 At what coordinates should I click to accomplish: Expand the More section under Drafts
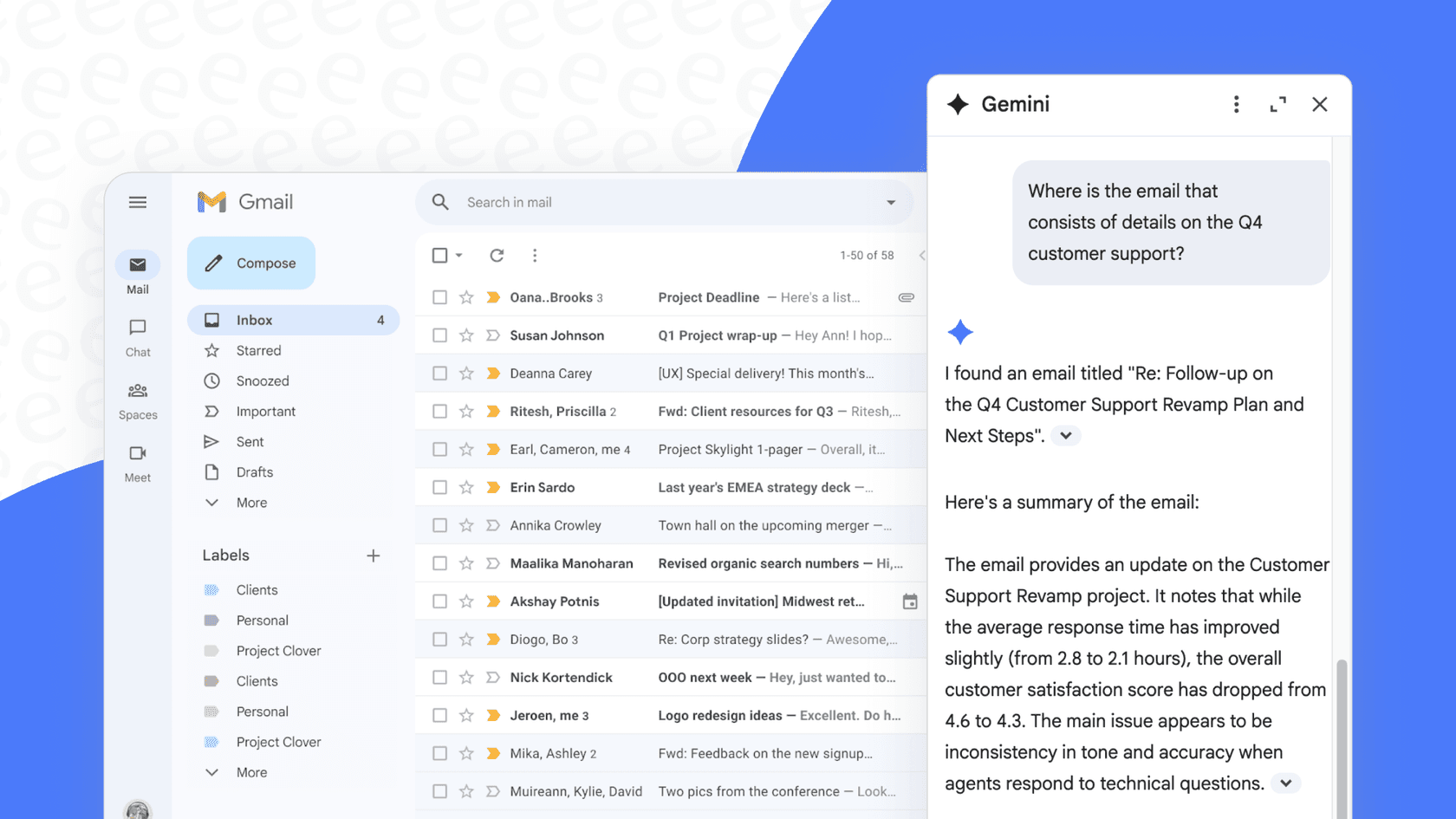point(251,502)
